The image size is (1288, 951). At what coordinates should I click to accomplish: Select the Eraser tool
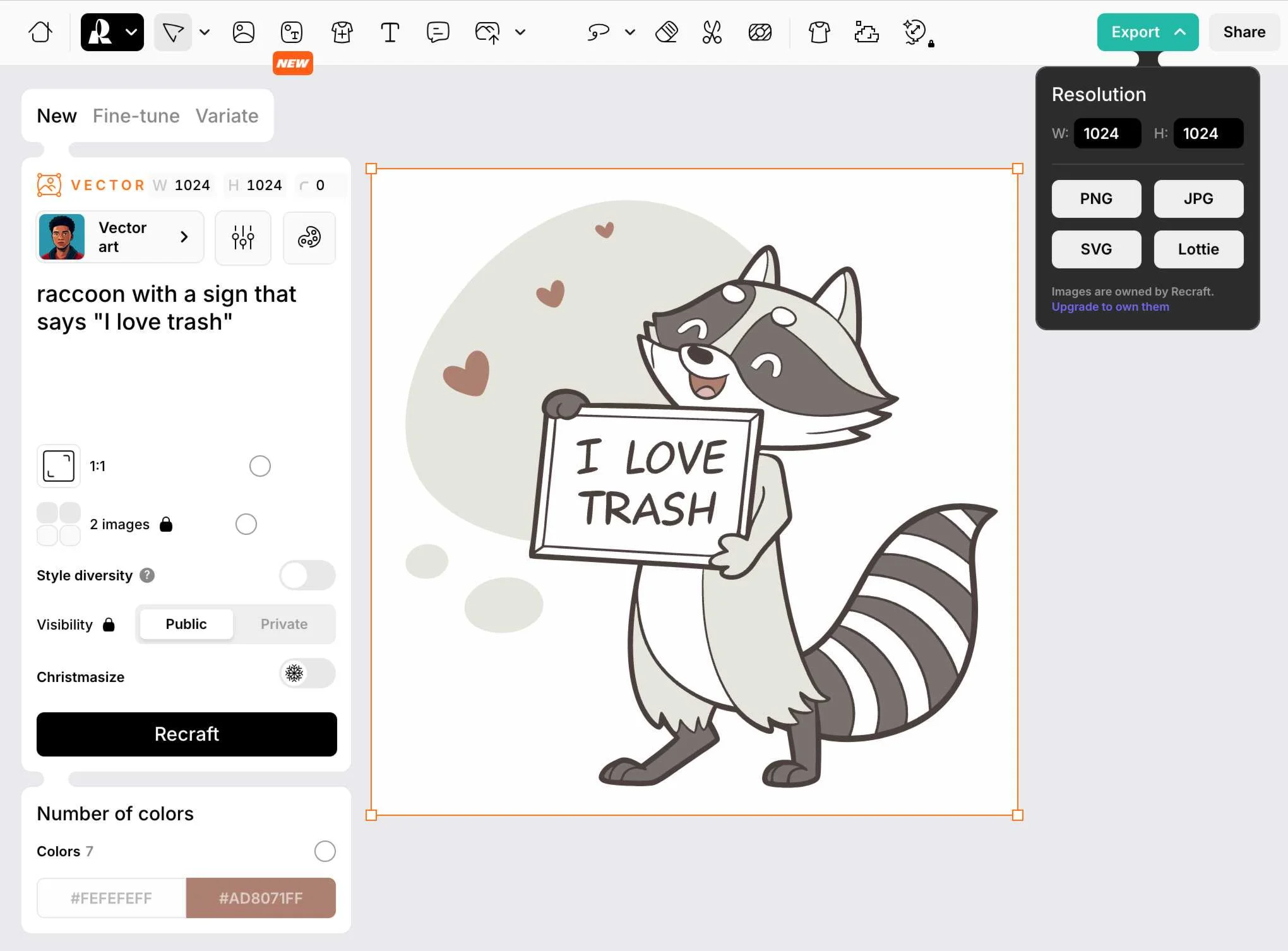coord(666,32)
